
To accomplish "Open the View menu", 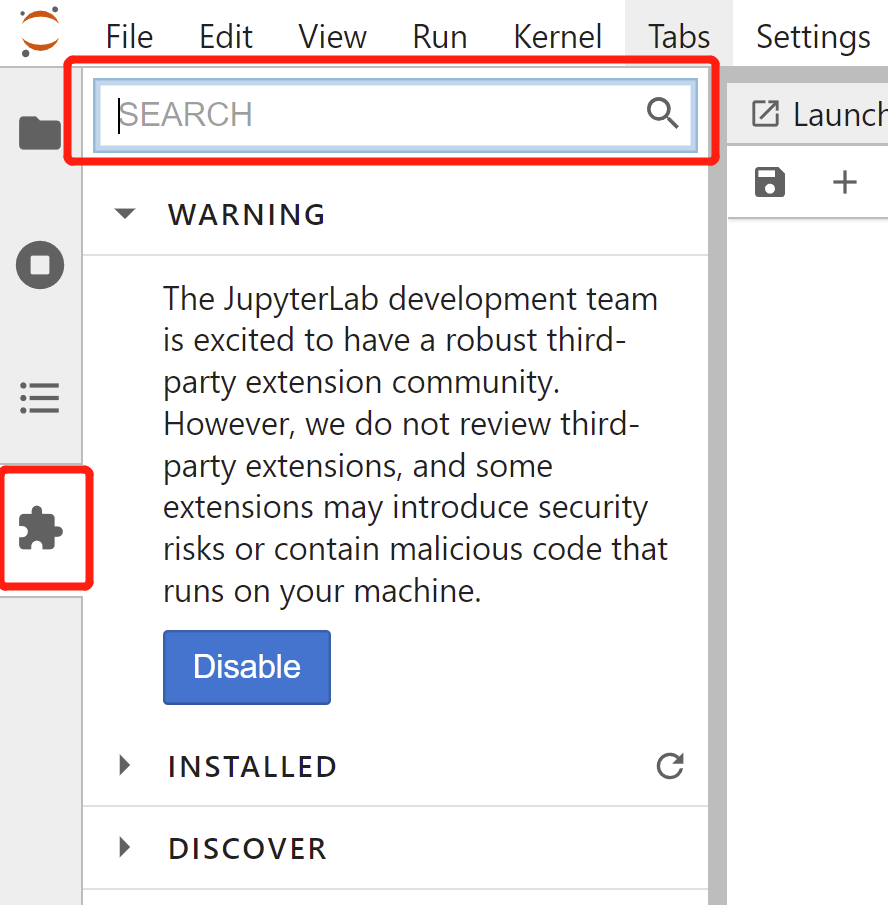I will tap(332, 37).
